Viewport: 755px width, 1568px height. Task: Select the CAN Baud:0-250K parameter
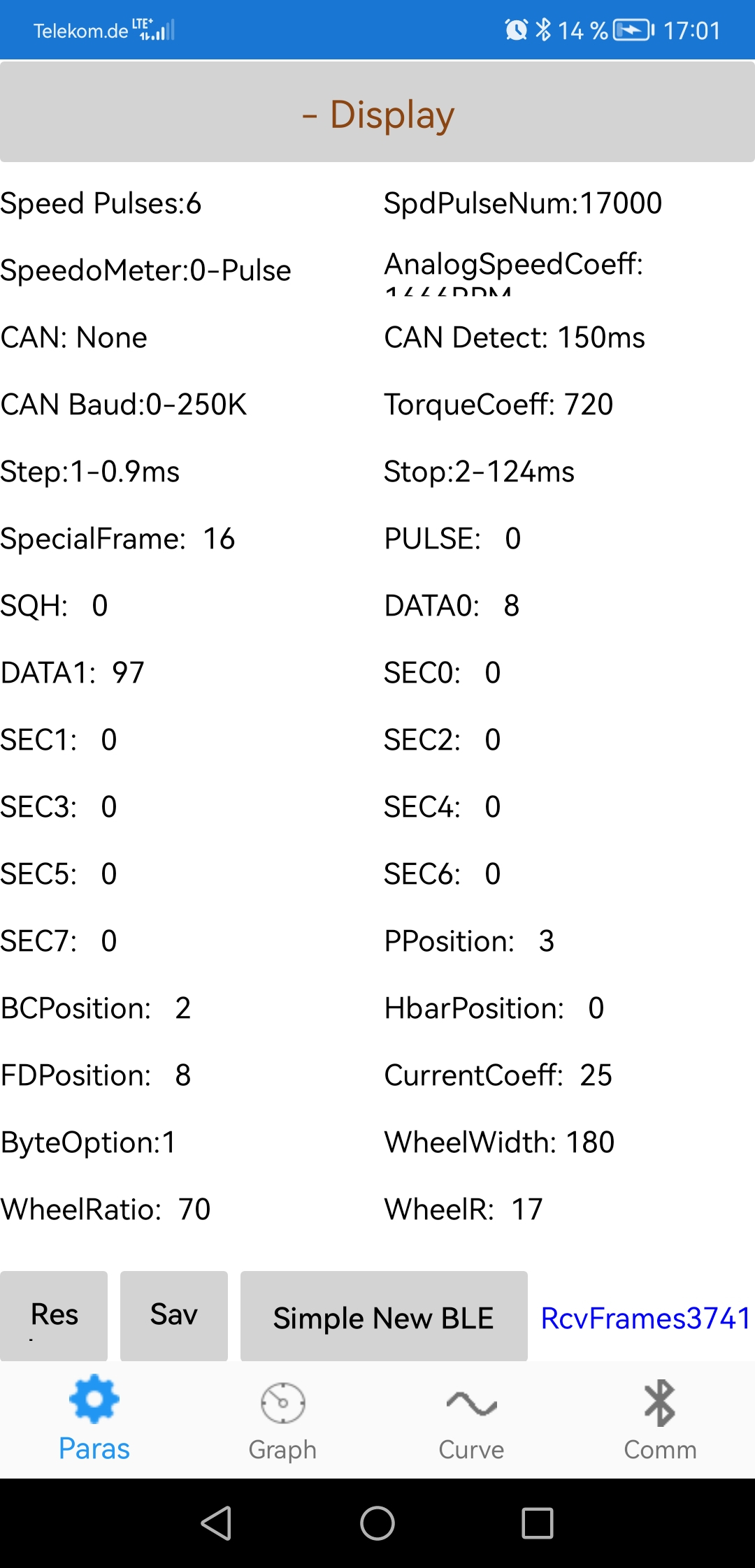coord(124,405)
